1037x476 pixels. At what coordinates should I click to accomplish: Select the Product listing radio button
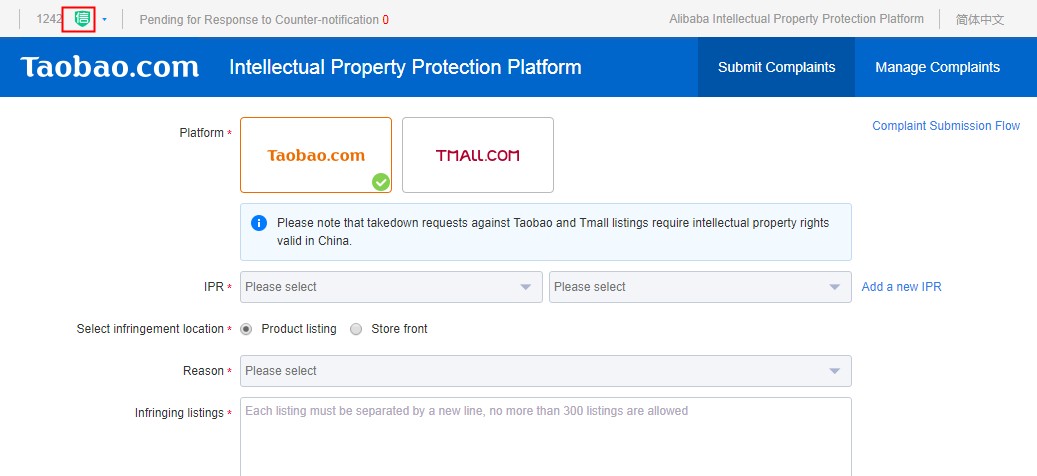[x=246, y=329]
